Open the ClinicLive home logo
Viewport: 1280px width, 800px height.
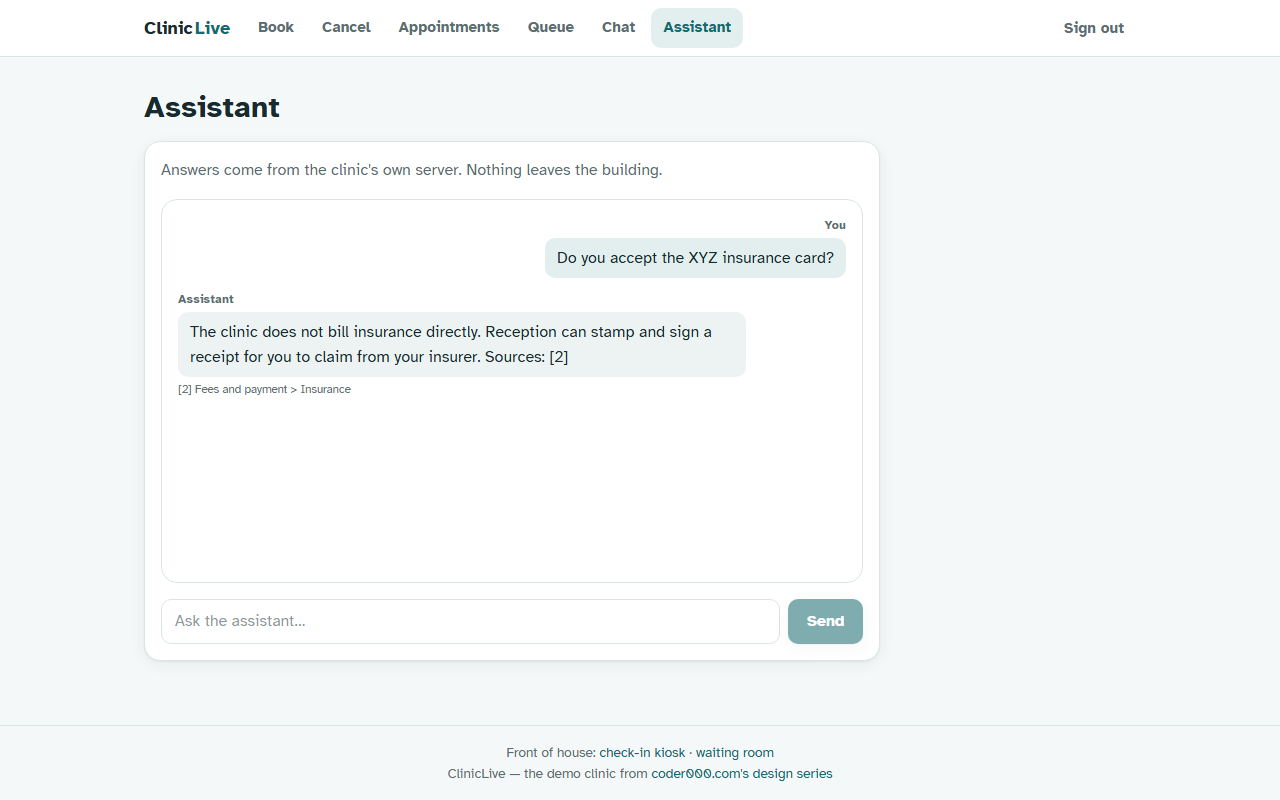click(187, 28)
